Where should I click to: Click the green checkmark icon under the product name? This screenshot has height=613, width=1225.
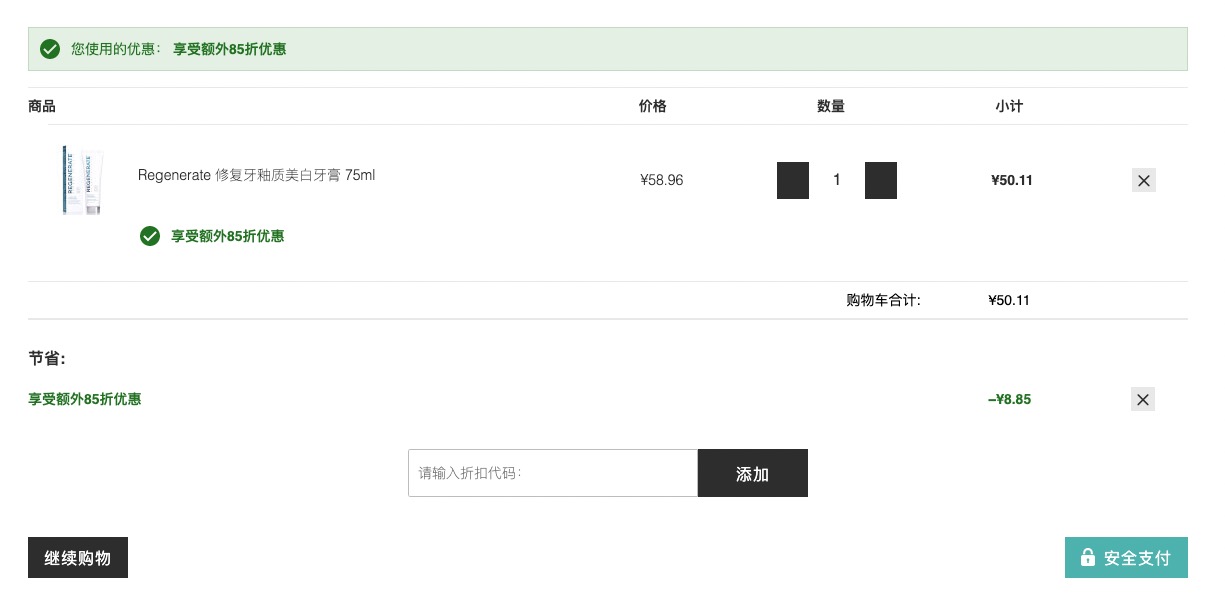pyautogui.click(x=150, y=236)
